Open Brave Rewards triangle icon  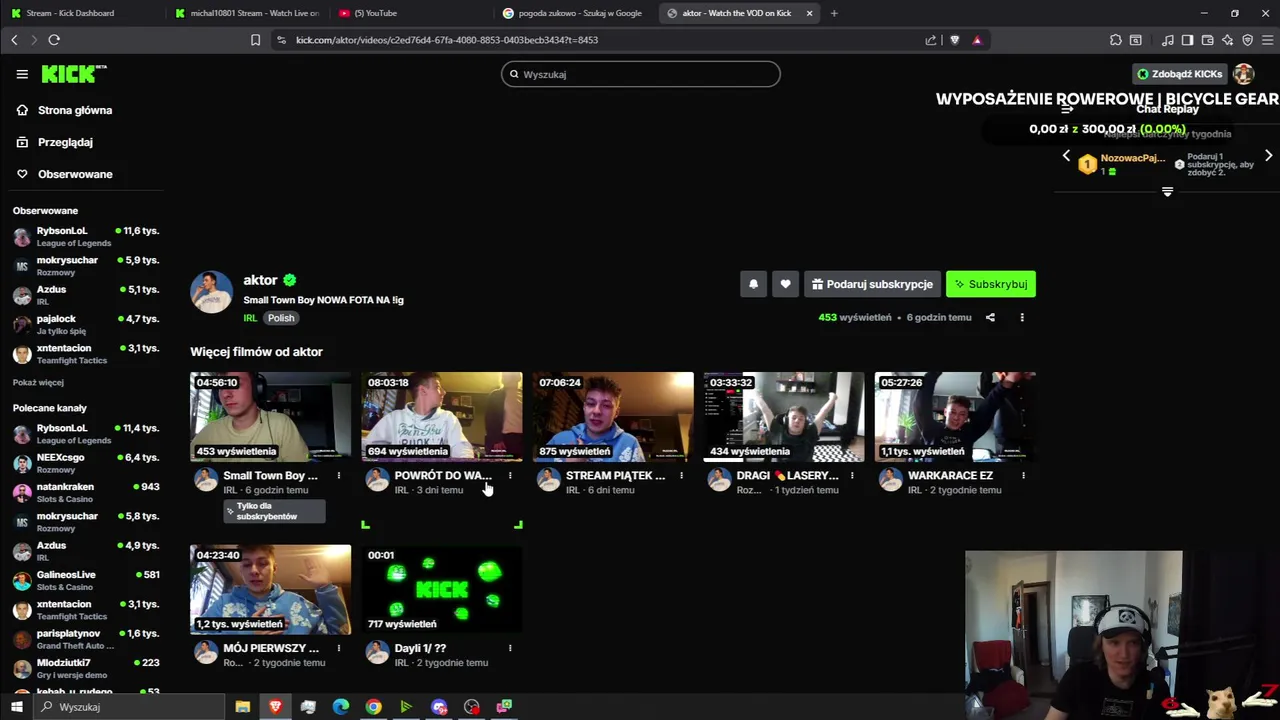tap(977, 40)
